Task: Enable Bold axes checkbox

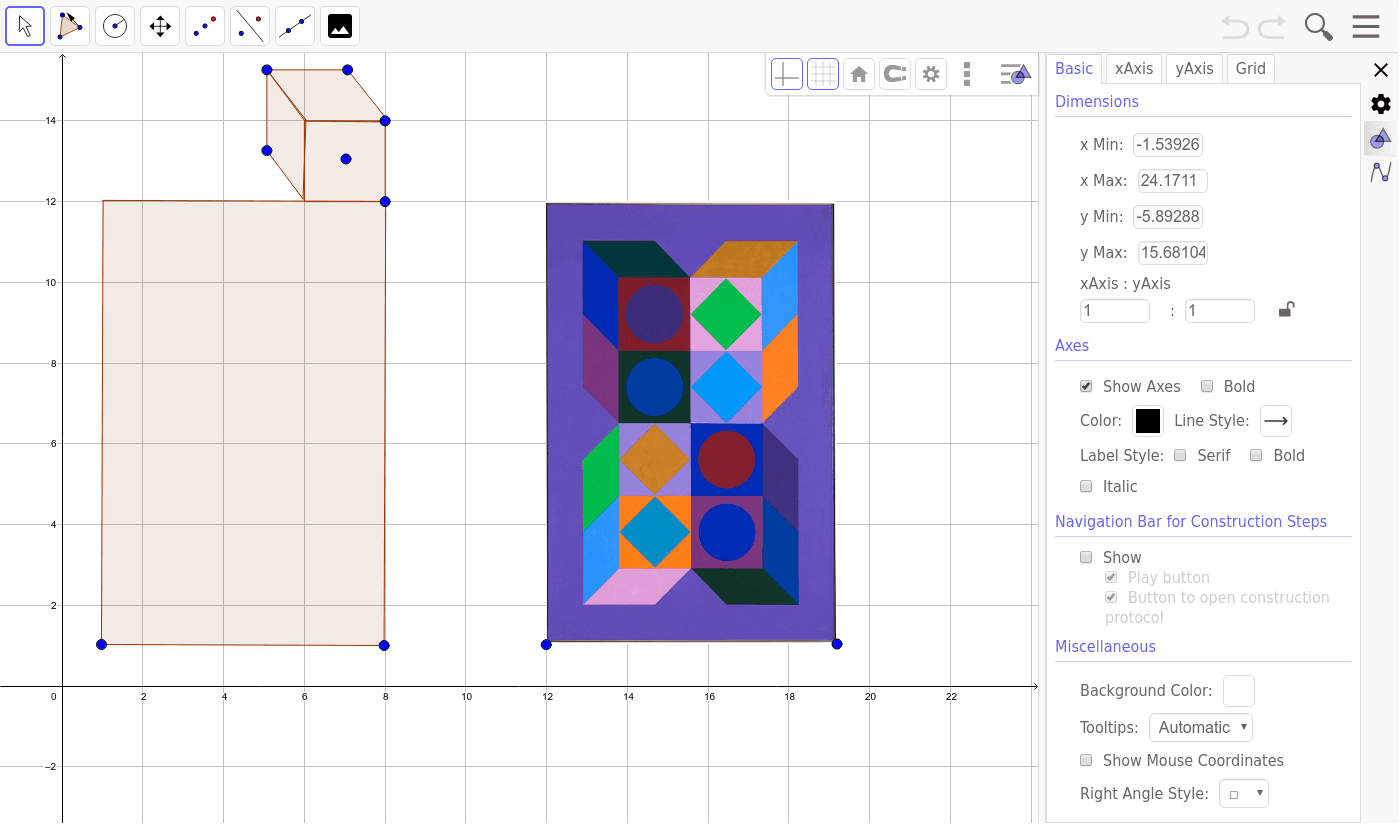Action: point(1207,386)
